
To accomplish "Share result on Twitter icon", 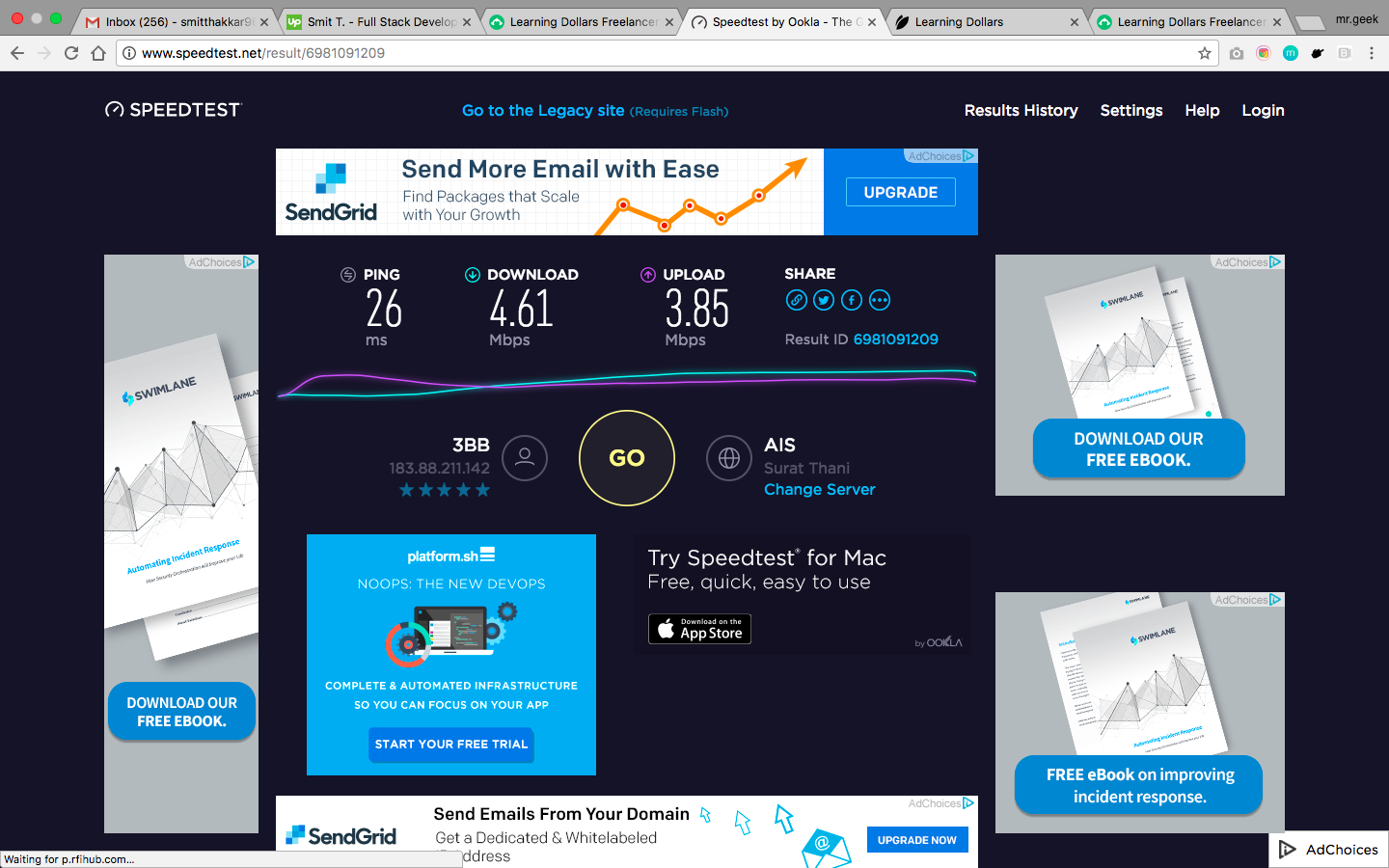I will click(x=824, y=300).
